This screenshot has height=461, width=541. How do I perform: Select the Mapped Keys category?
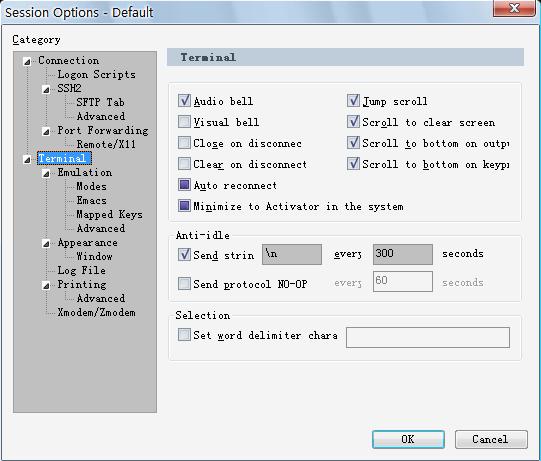click(109, 214)
